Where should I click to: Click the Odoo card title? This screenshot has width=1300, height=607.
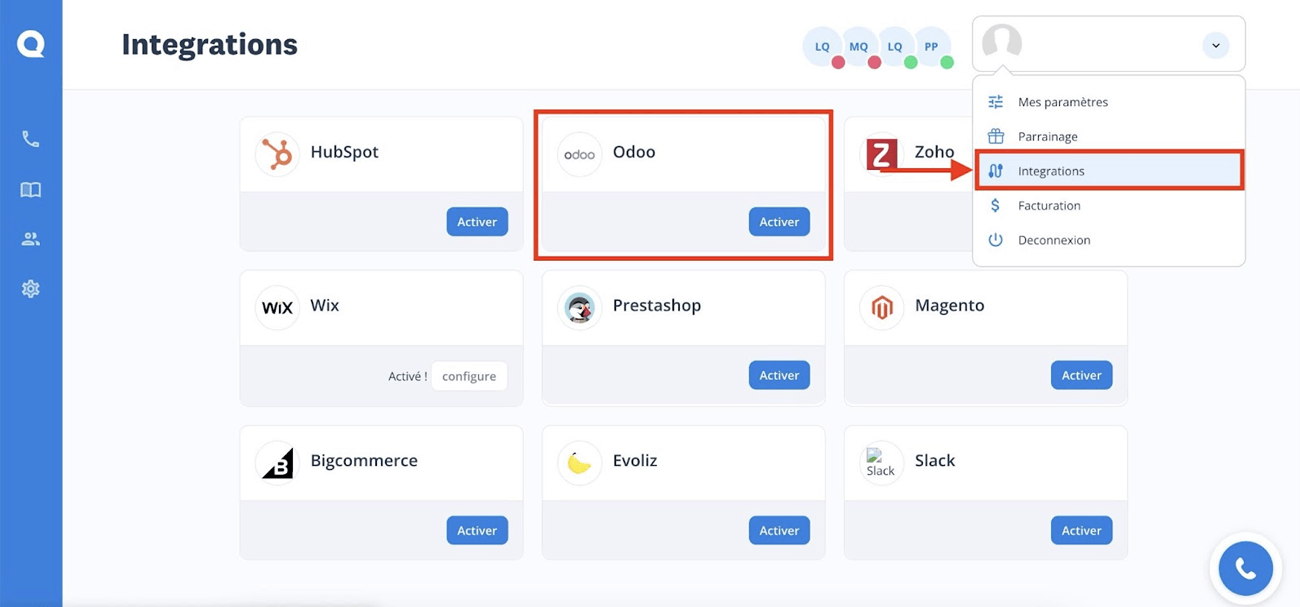coord(634,152)
